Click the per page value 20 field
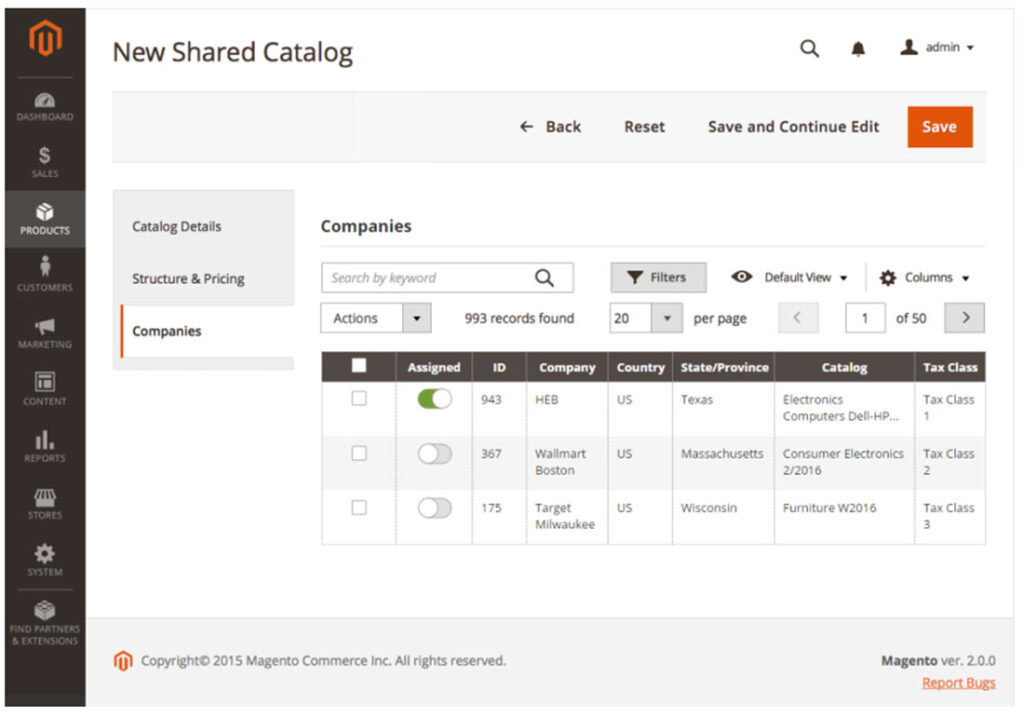The height and width of the screenshot is (718, 1024). pos(630,318)
